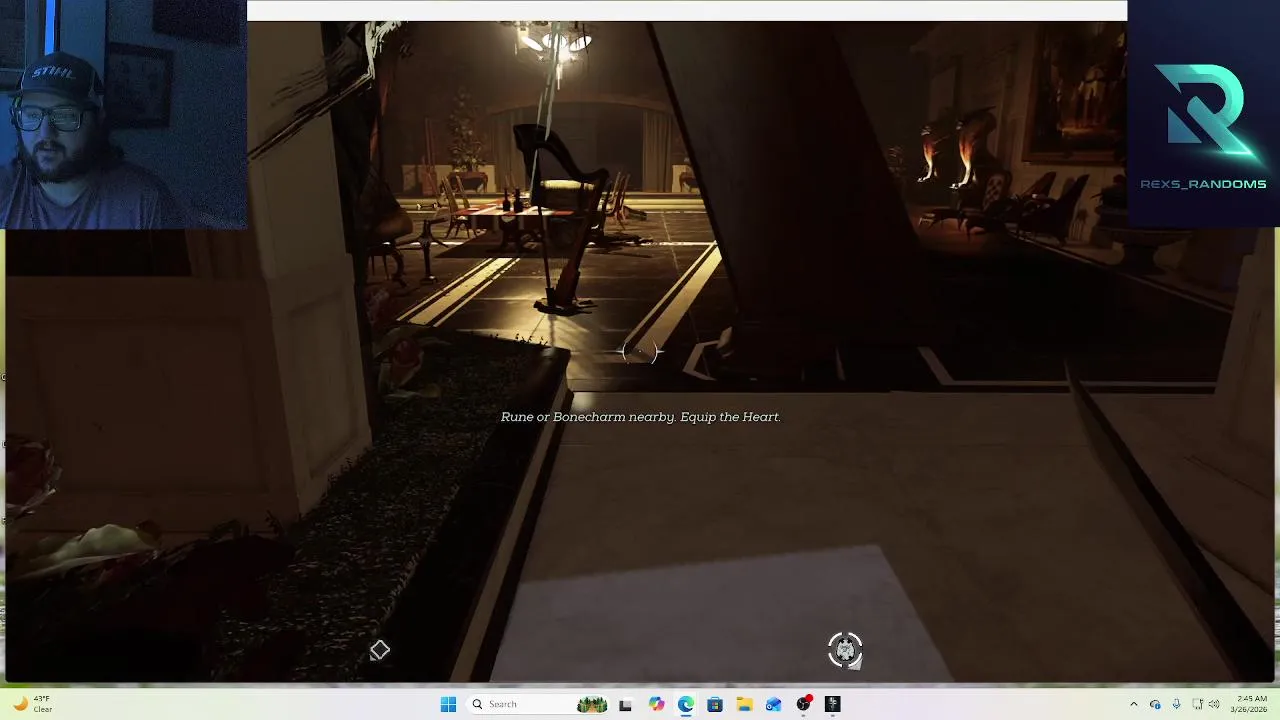Open the Windows Start menu
The image size is (1280, 720).
(x=448, y=704)
